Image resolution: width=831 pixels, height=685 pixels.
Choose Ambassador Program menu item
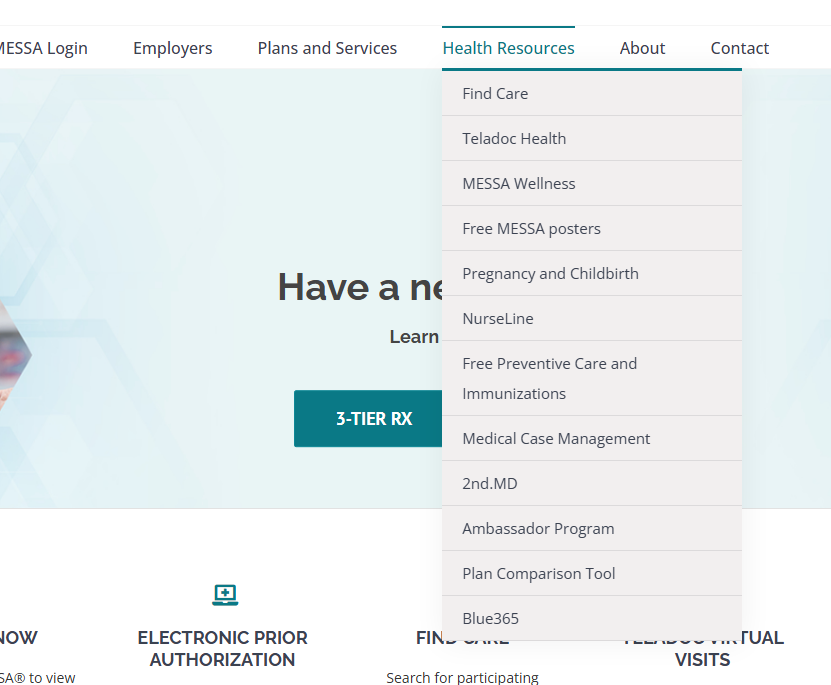[x=538, y=528]
